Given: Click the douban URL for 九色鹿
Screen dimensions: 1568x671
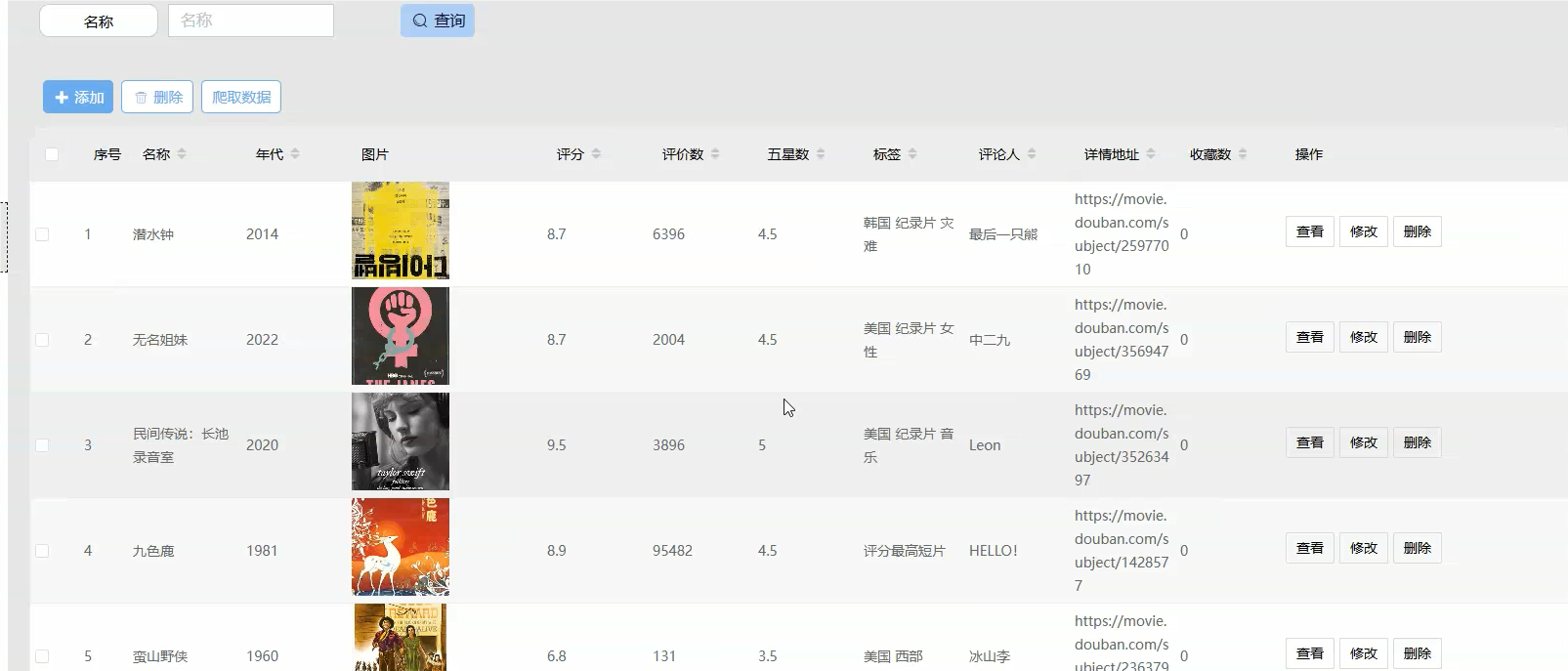Looking at the screenshot, I should tap(1122, 551).
